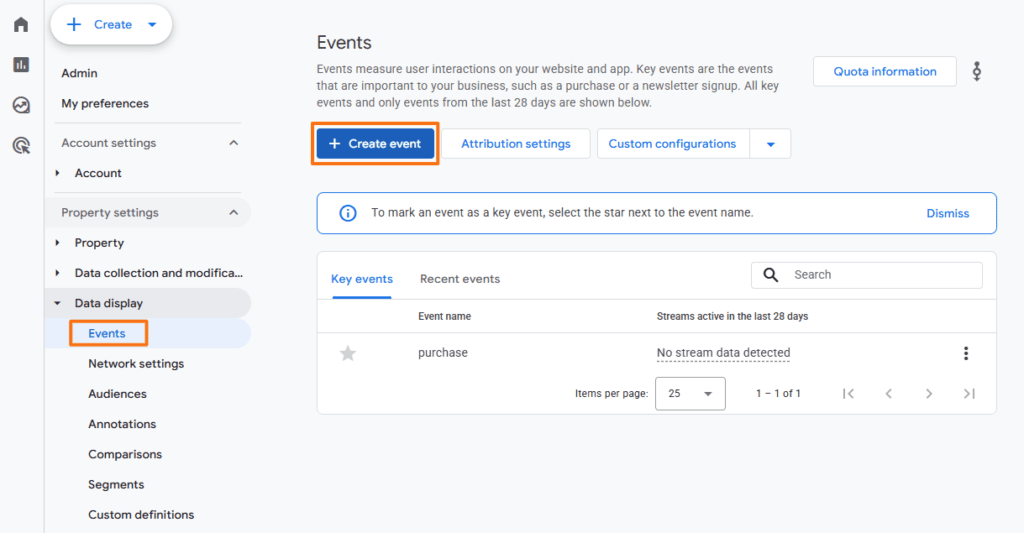Click No stream data detected text

pos(724,353)
